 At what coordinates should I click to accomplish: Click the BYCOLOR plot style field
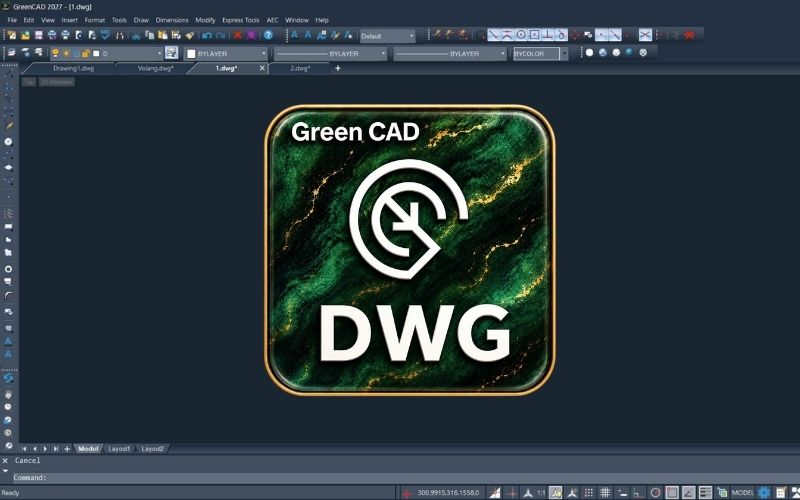[x=537, y=53]
